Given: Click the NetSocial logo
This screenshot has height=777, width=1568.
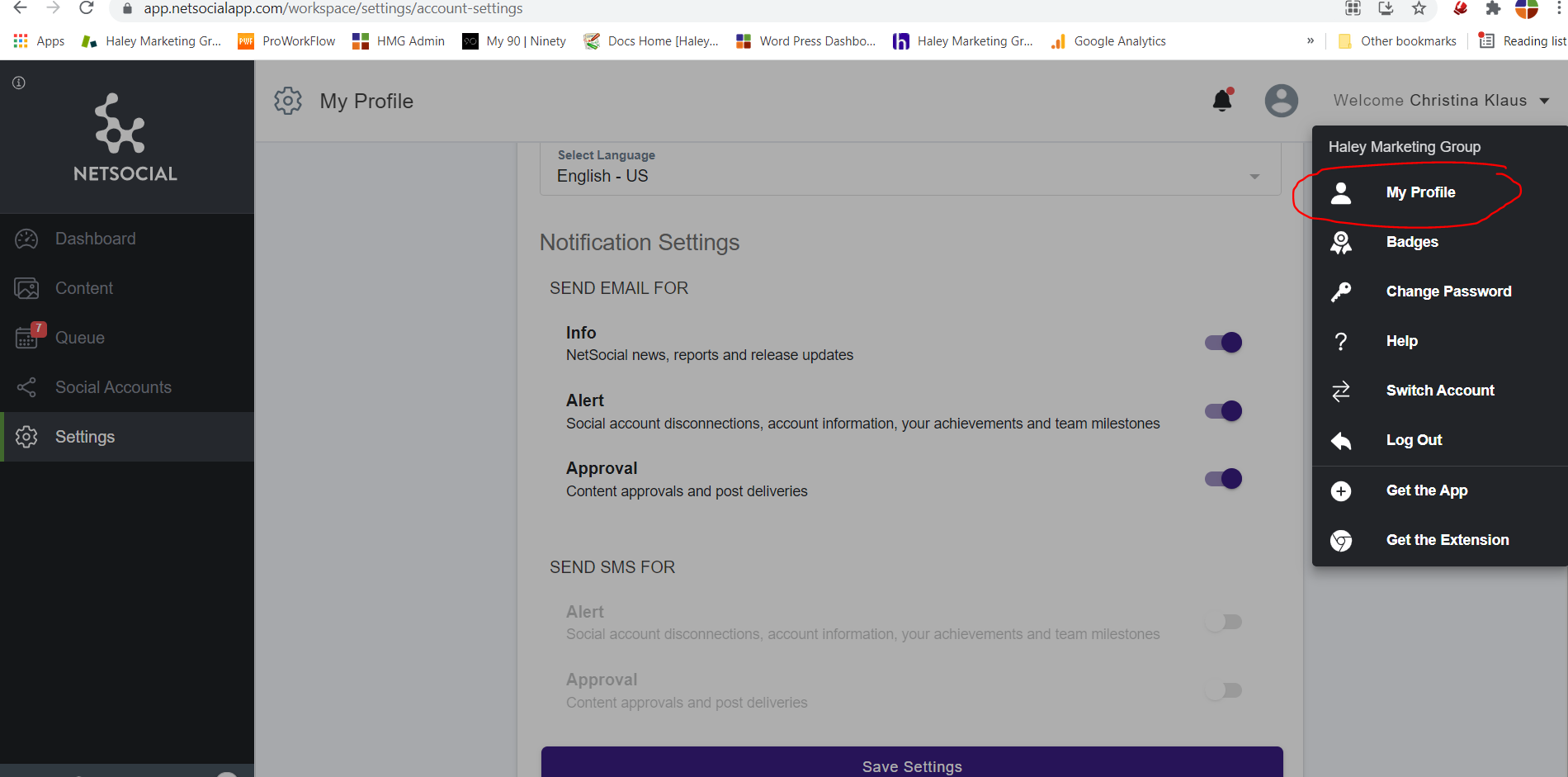Looking at the screenshot, I should 125,138.
